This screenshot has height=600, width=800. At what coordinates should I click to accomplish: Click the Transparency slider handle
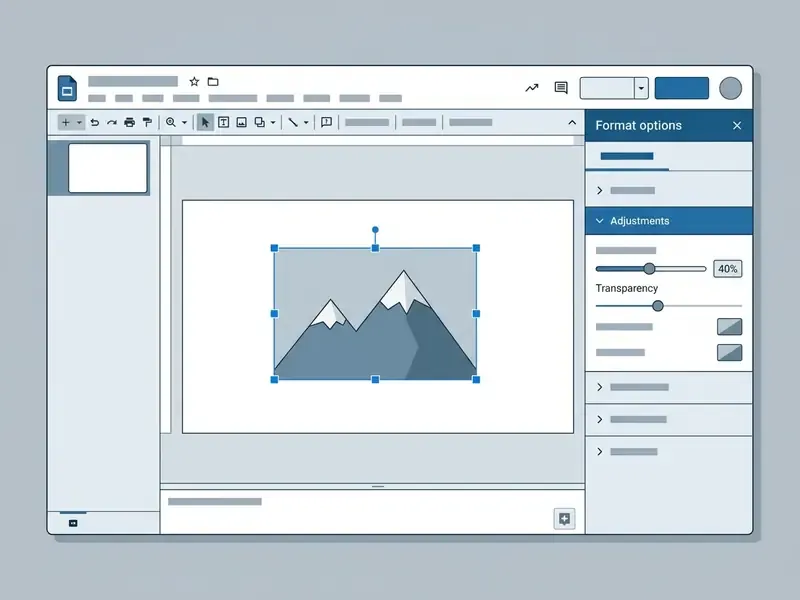click(x=658, y=306)
